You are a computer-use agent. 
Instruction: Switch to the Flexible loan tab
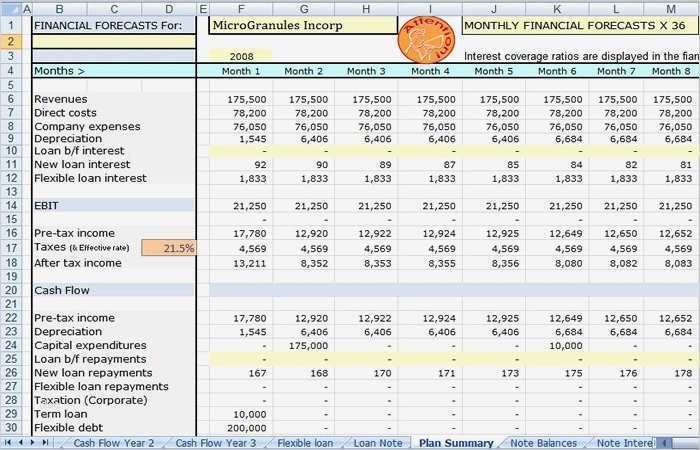coord(305,443)
